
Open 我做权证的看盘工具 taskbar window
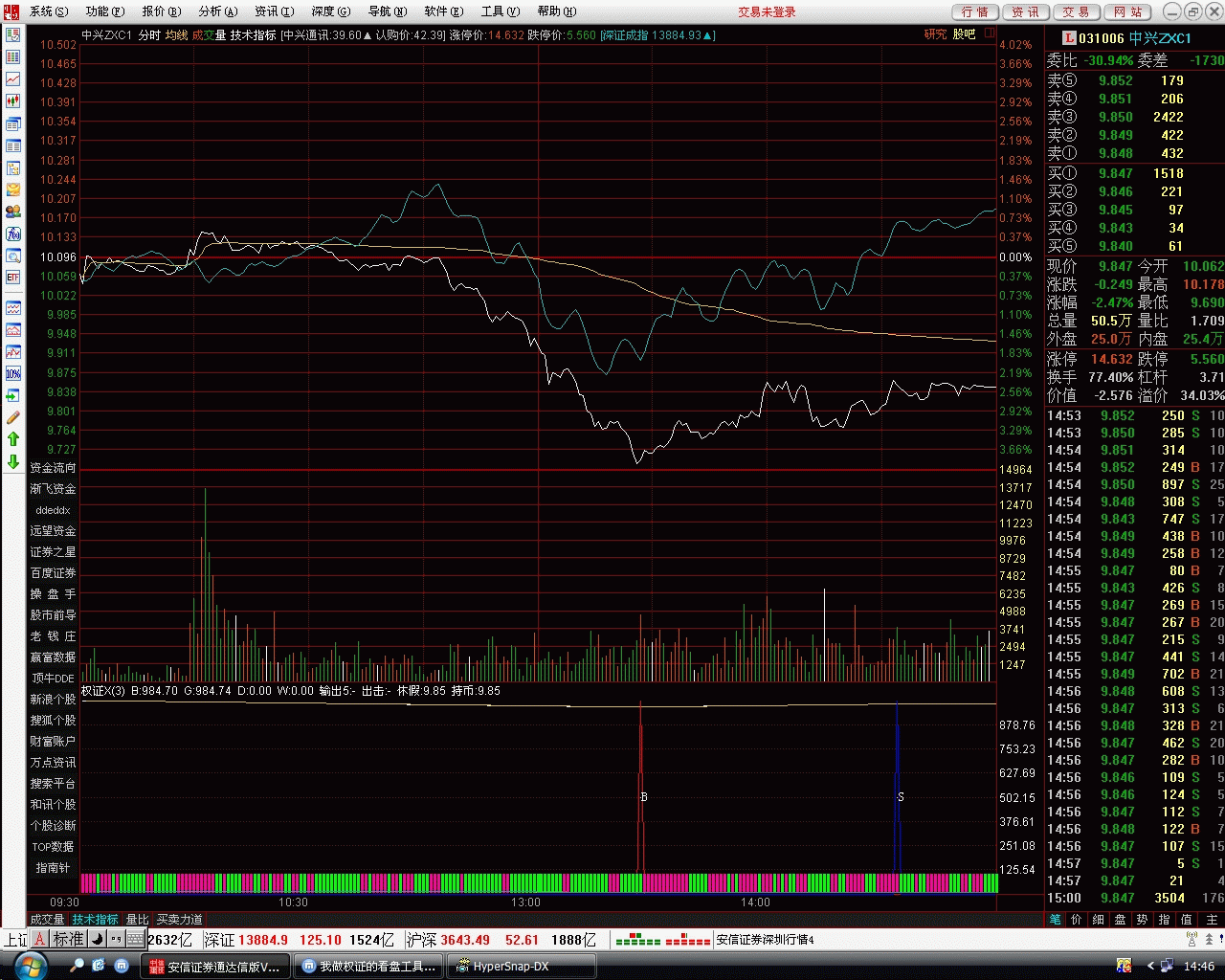pos(368,967)
